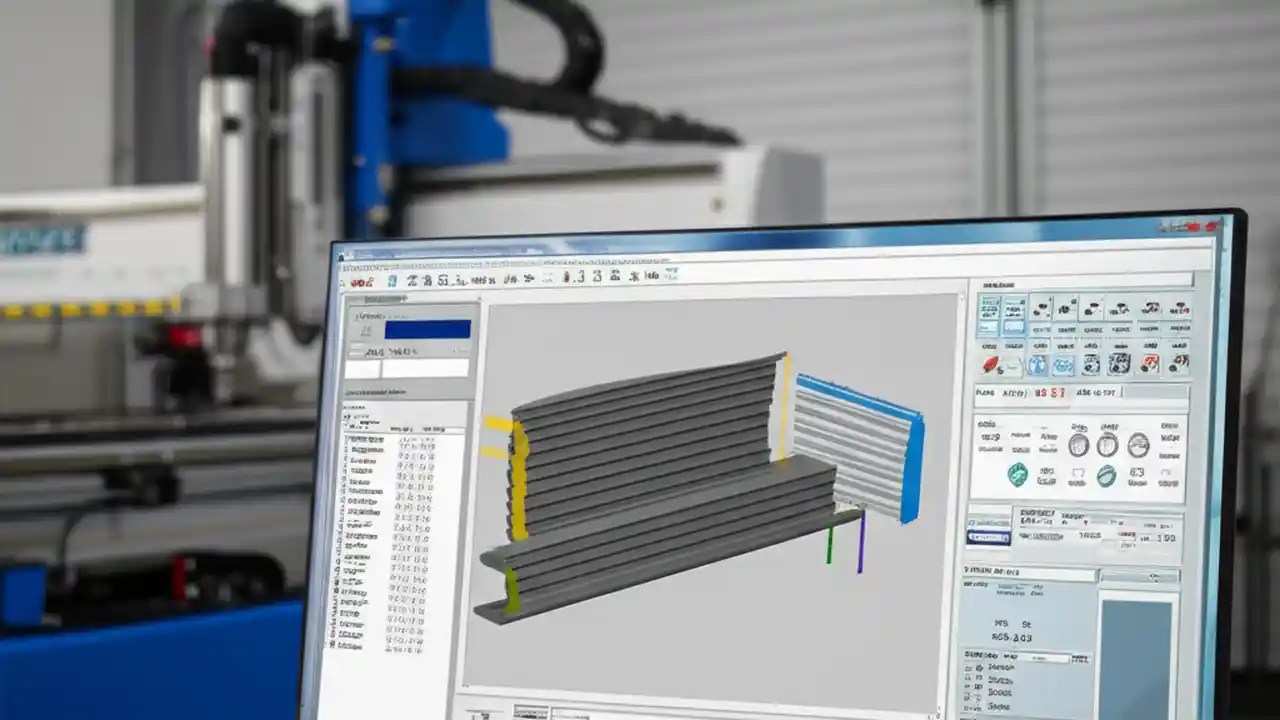Toggle the green status indicator in machine panel
This screenshot has width=1280, height=720.
(1016, 476)
